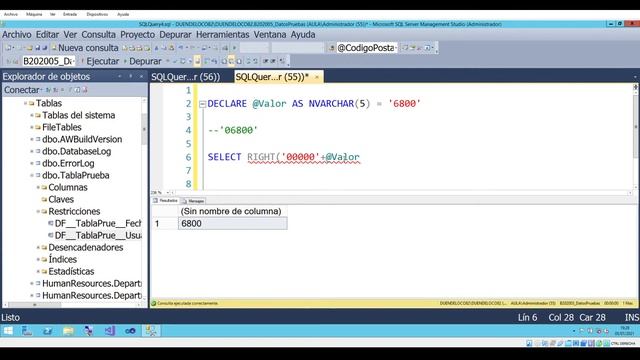640x360 pixels.
Task: Click the Open File toolbar icon
Action: coord(29,48)
